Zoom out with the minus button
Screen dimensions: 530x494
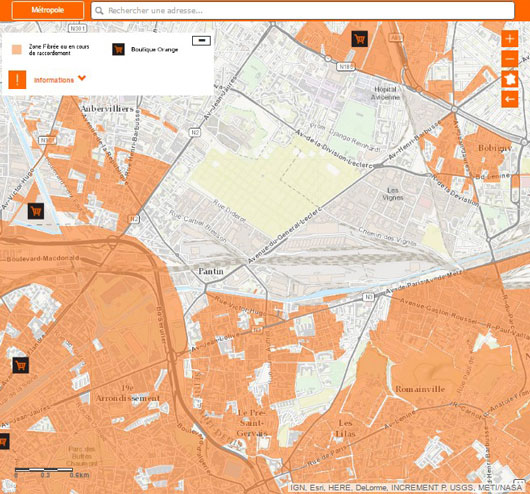pos(509,59)
